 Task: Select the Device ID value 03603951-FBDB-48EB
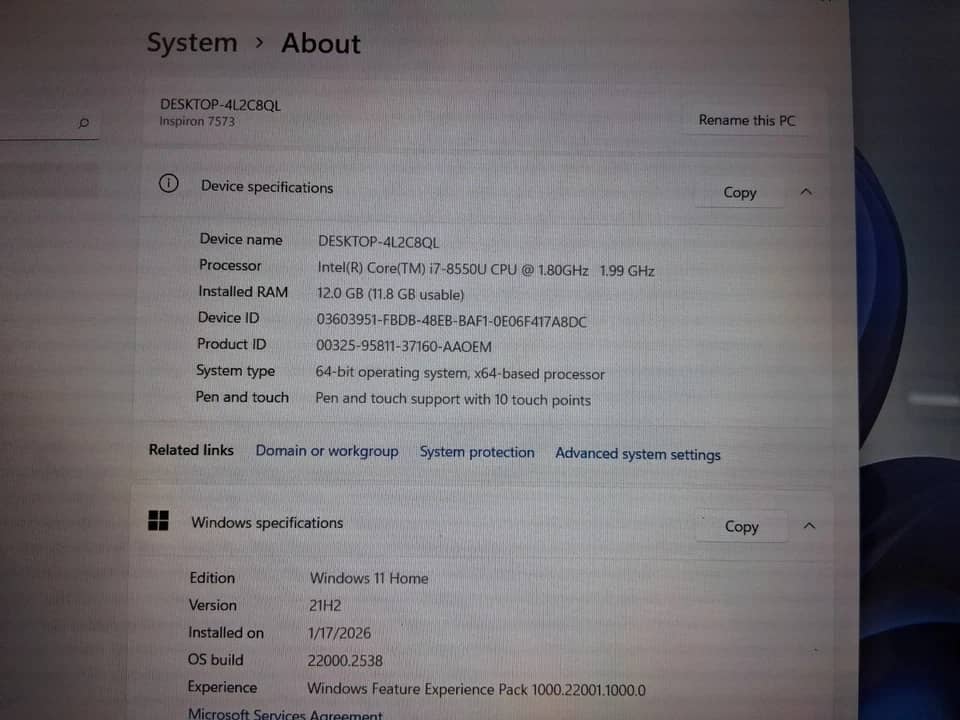point(451,321)
